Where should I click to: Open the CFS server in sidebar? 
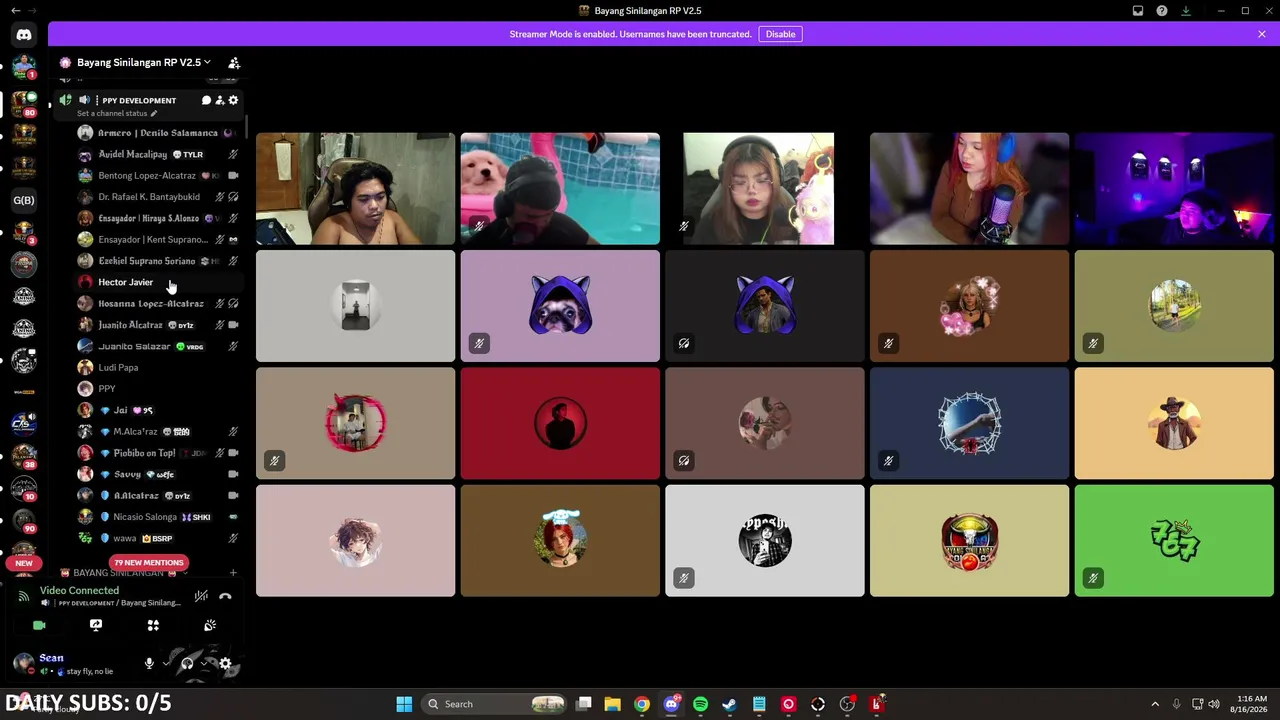[x=24, y=424]
